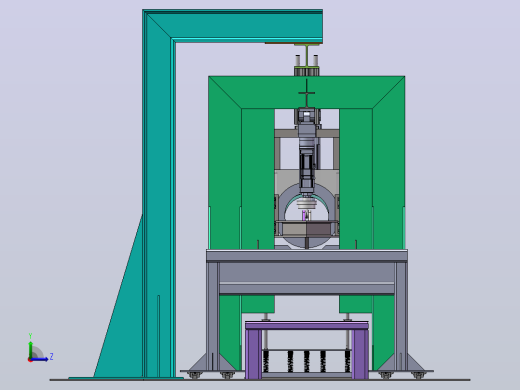Select the purple lower stand crossbar
This screenshot has height=390, width=520.
[x=307, y=326]
